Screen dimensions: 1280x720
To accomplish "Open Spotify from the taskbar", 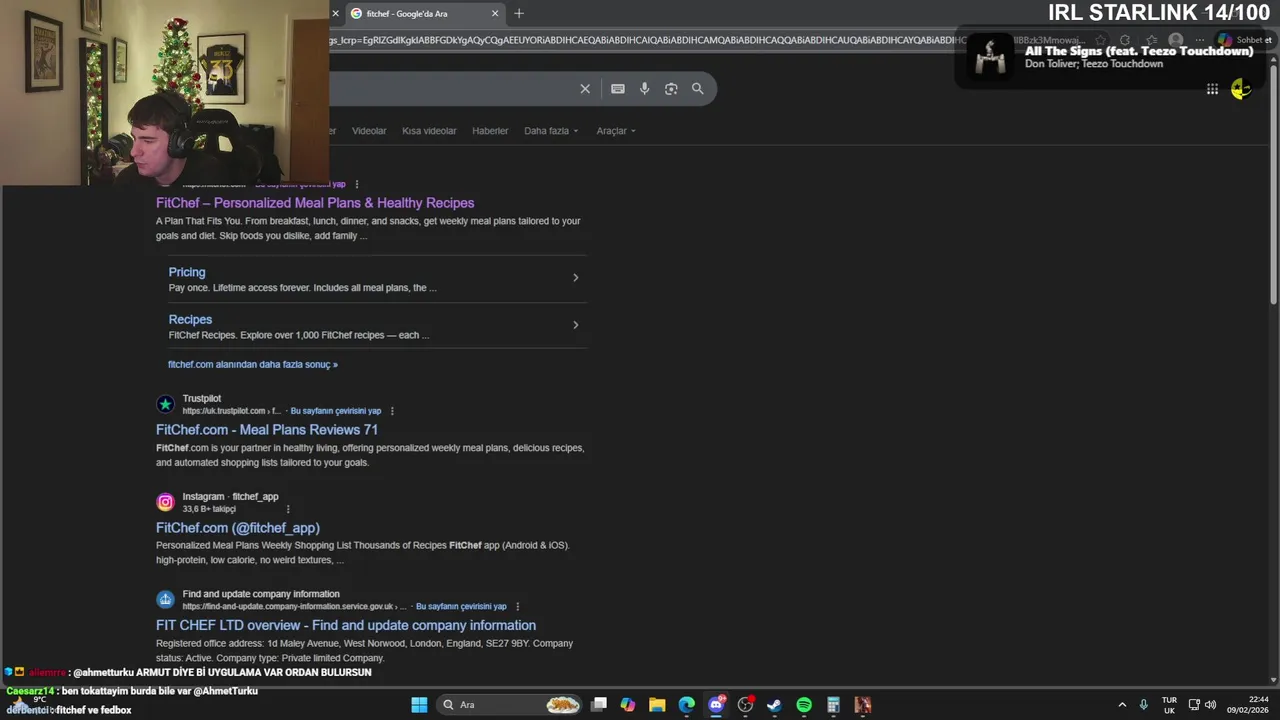I will 804,705.
